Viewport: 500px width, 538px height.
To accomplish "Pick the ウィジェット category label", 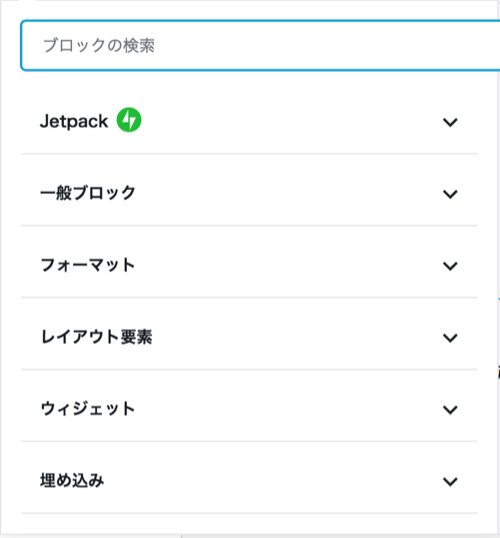I will tap(88, 409).
